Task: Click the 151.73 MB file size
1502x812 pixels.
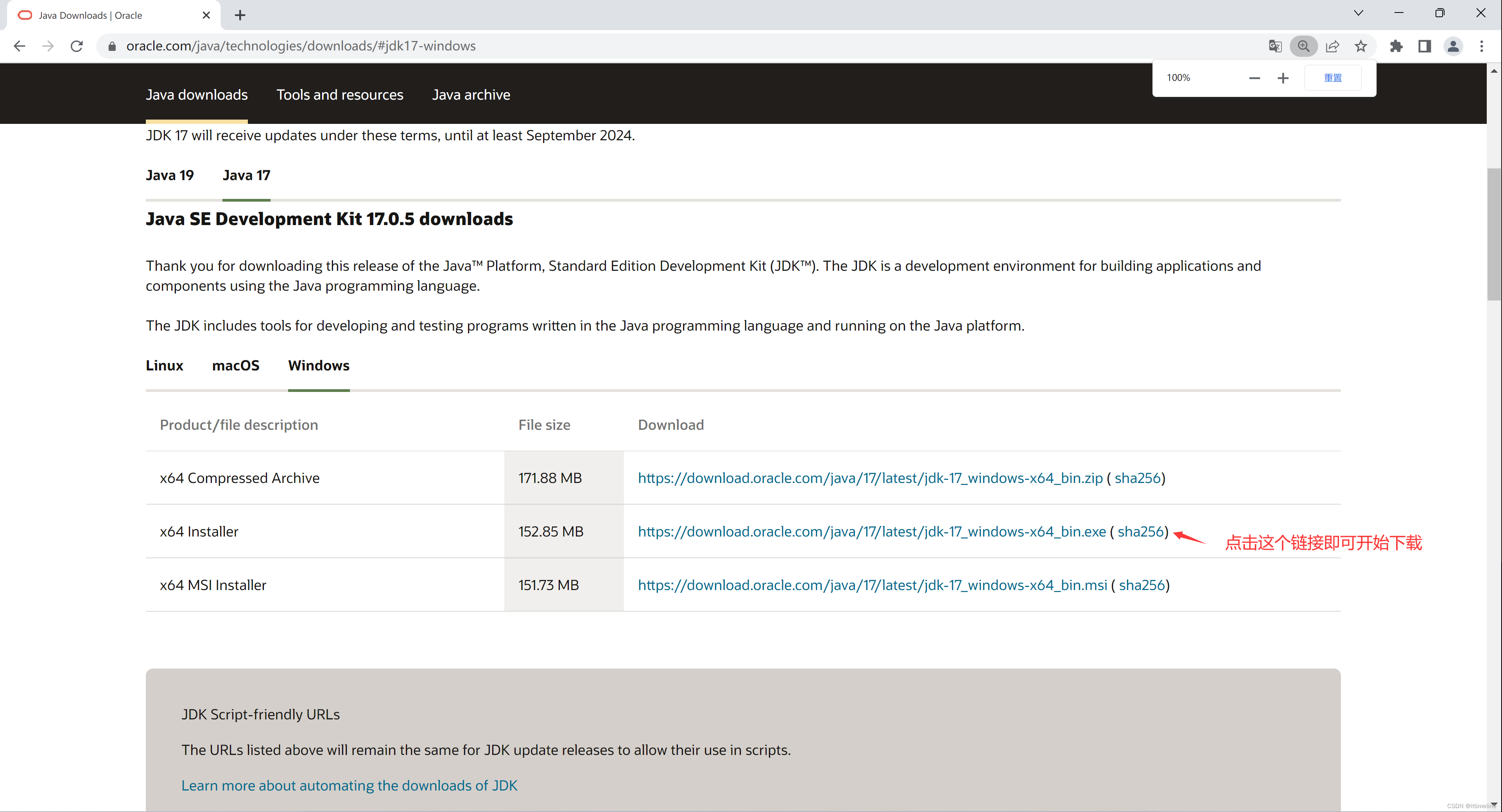Action: [548, 585]
